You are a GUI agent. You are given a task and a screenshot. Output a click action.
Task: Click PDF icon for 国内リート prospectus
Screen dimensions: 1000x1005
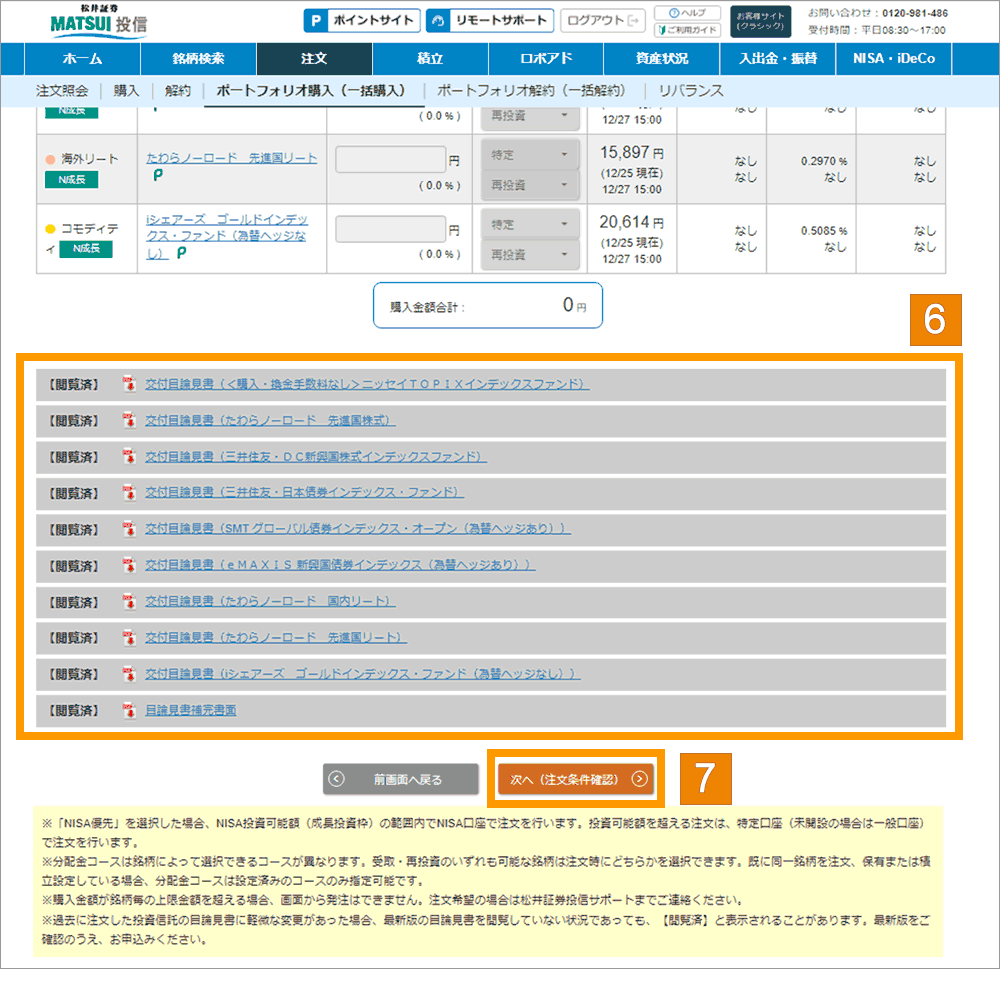(129, 602)
